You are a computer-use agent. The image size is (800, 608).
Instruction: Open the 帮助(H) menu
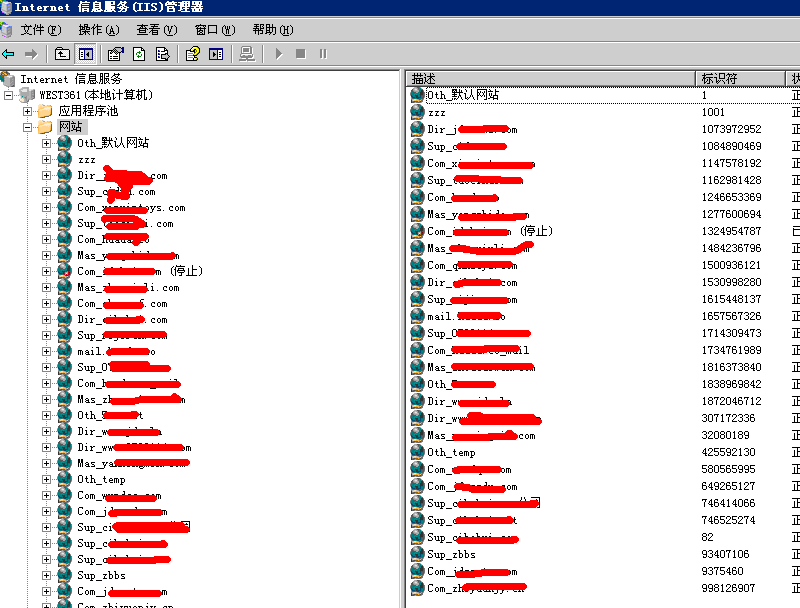click(x=273, y=30)
